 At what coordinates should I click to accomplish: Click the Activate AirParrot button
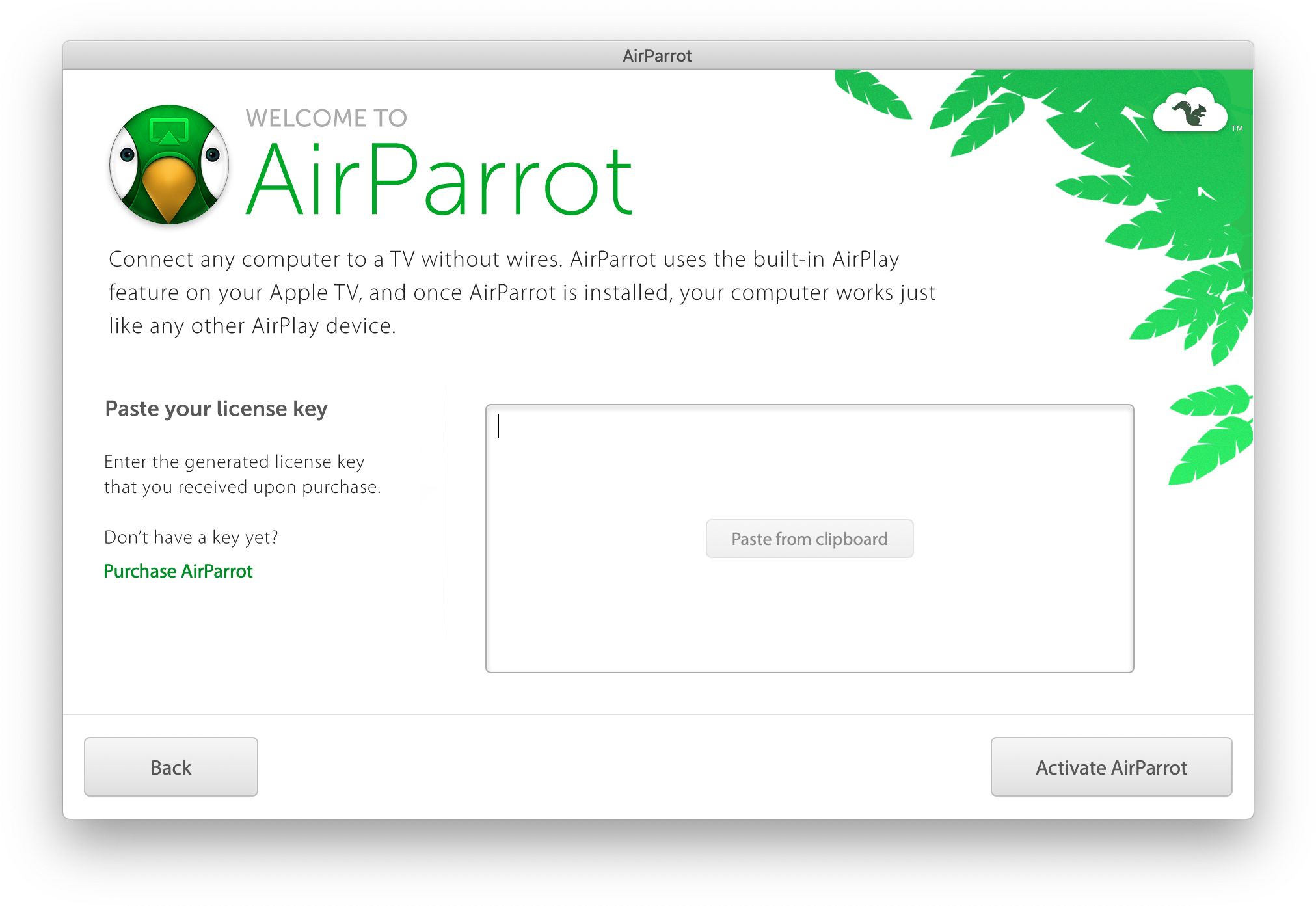[1111, 767]
